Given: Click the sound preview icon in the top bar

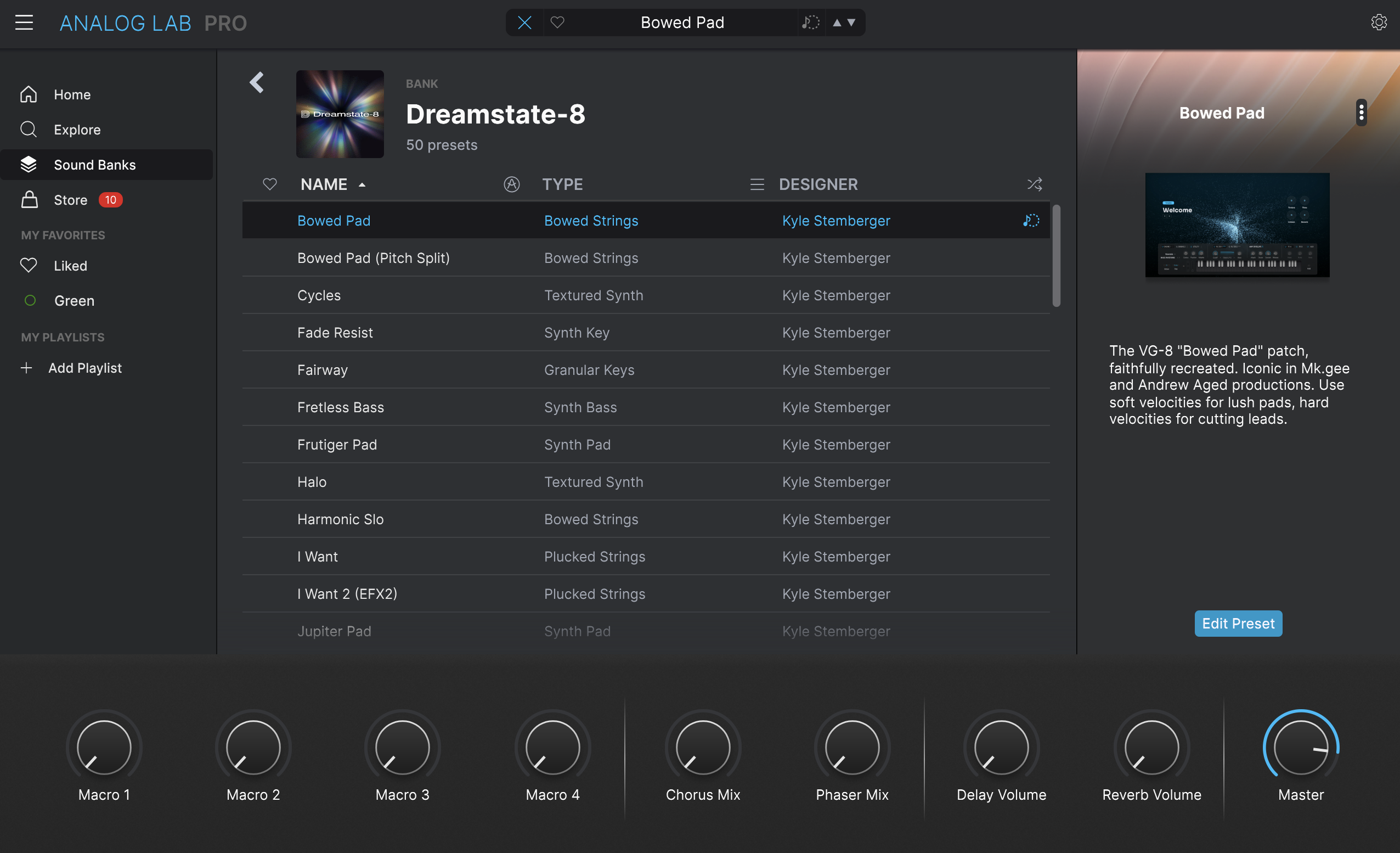Looking at the screenshot, I should click(810, 22).
